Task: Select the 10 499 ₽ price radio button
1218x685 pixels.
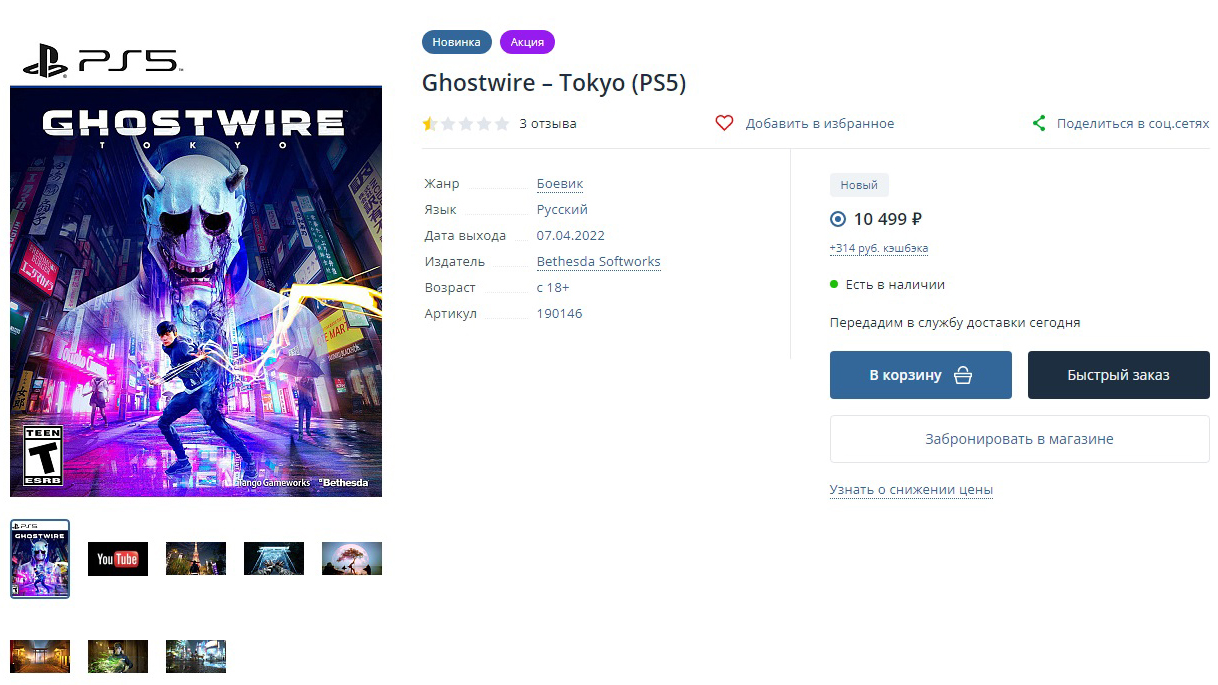Action: click(838, 219)
